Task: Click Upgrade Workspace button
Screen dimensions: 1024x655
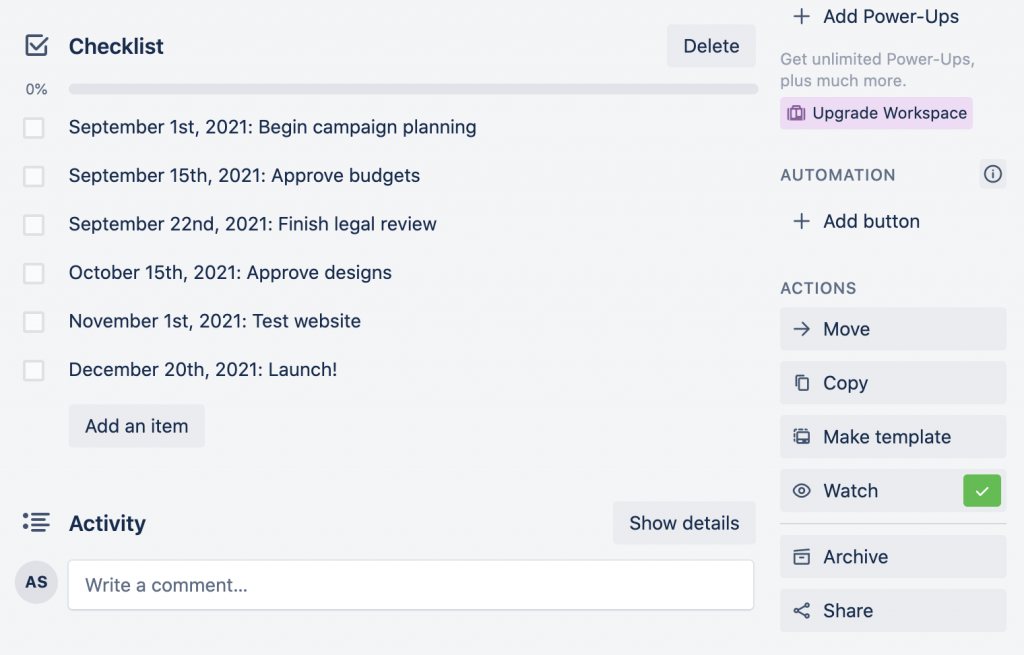Action: (x=876, y=113)
